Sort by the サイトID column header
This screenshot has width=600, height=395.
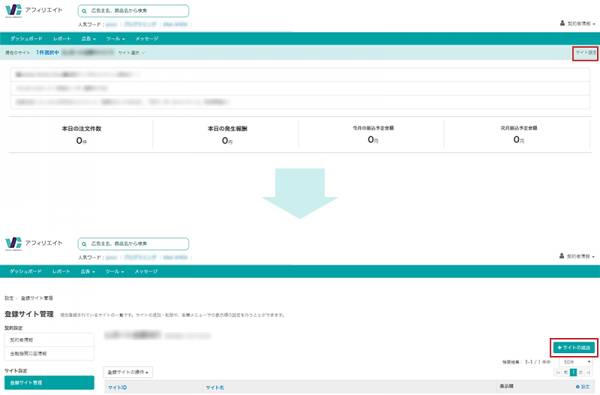click(x=117, y=388)
